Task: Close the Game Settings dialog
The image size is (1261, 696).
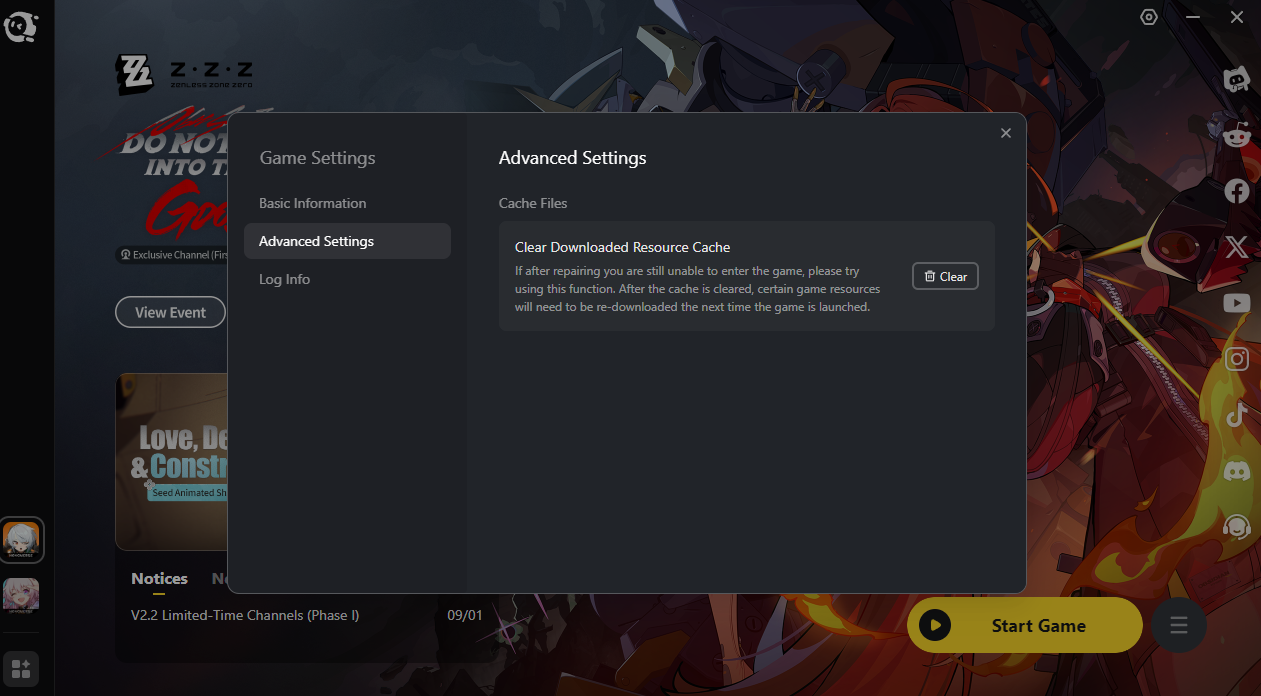Action: [1006, 133]
